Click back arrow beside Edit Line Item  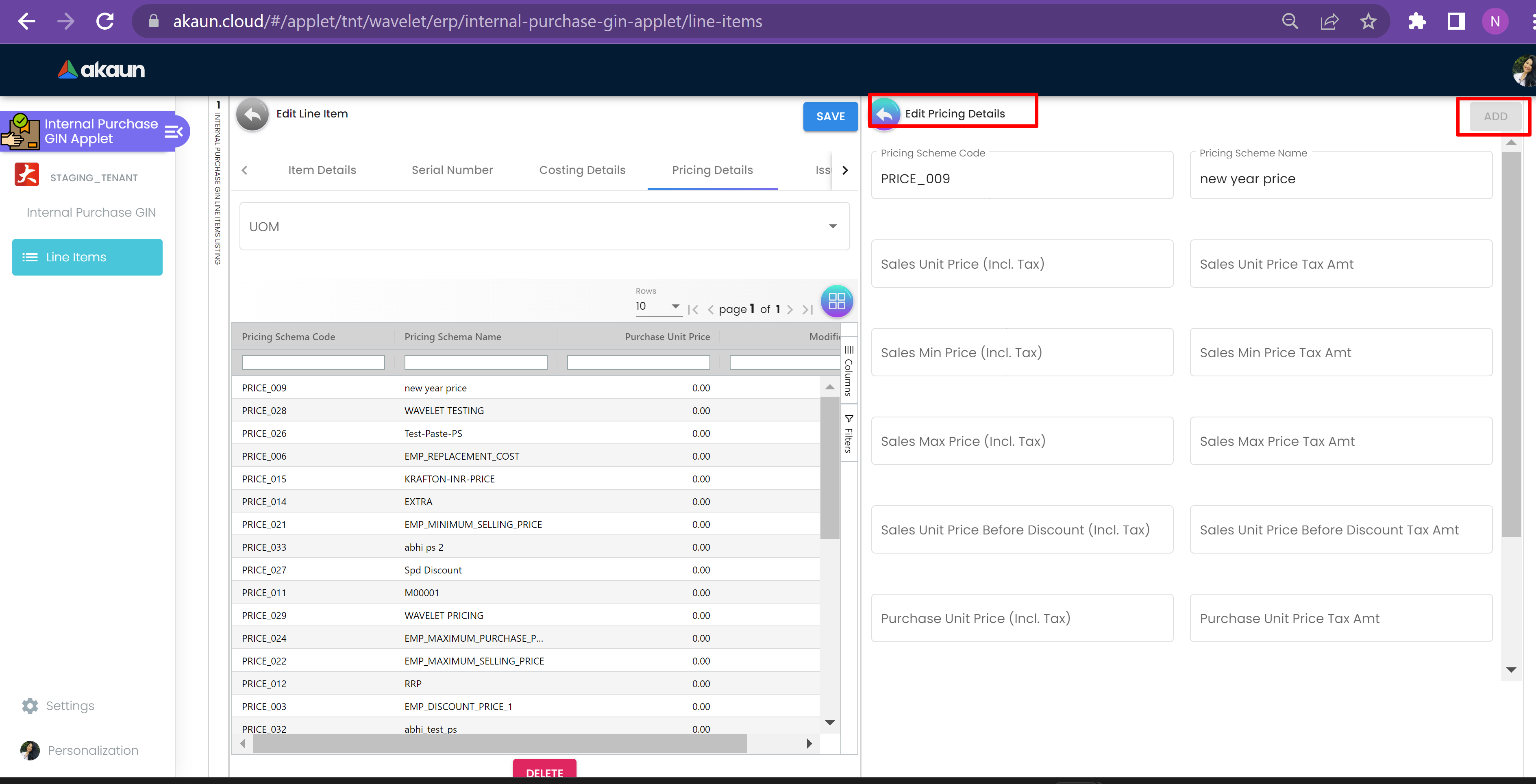point(252,114)
